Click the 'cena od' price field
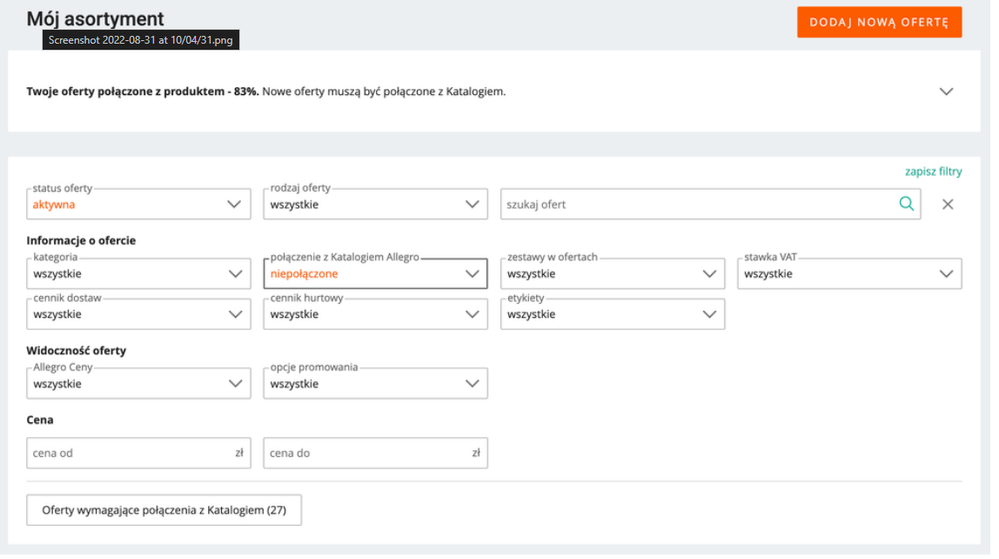 pos(130,454)
